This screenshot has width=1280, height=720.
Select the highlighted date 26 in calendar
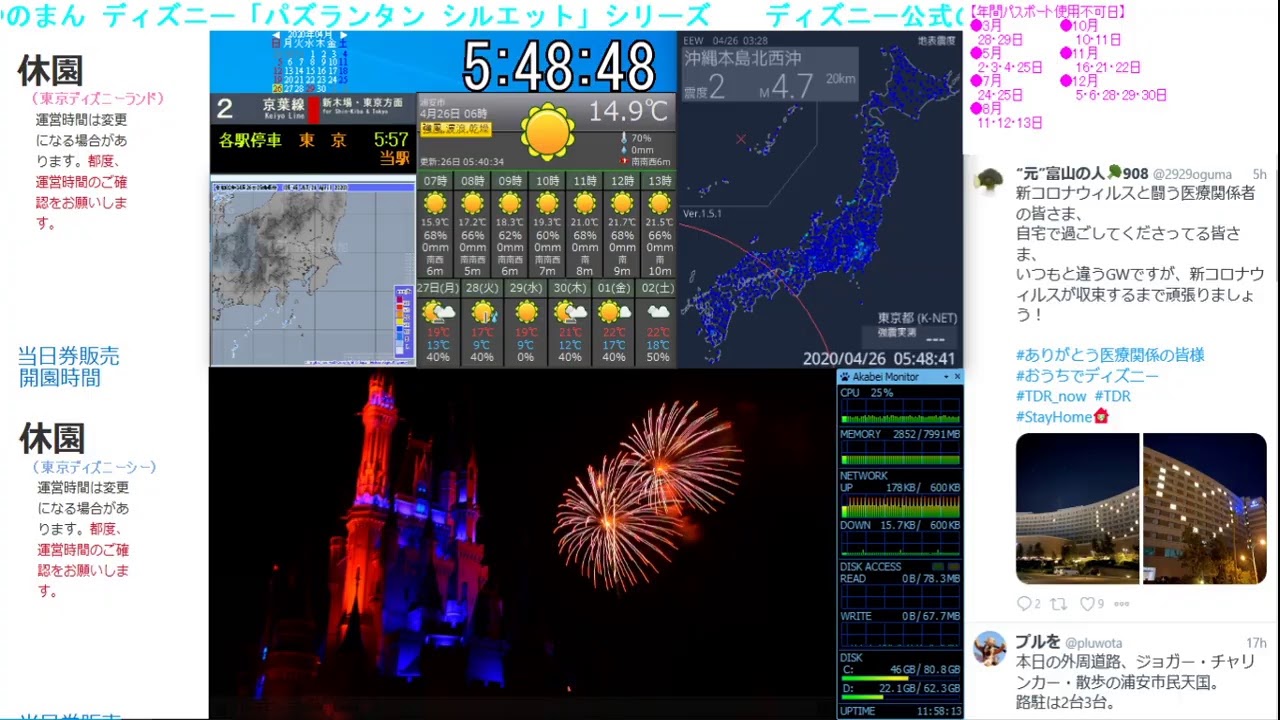[x=277, y=88]
